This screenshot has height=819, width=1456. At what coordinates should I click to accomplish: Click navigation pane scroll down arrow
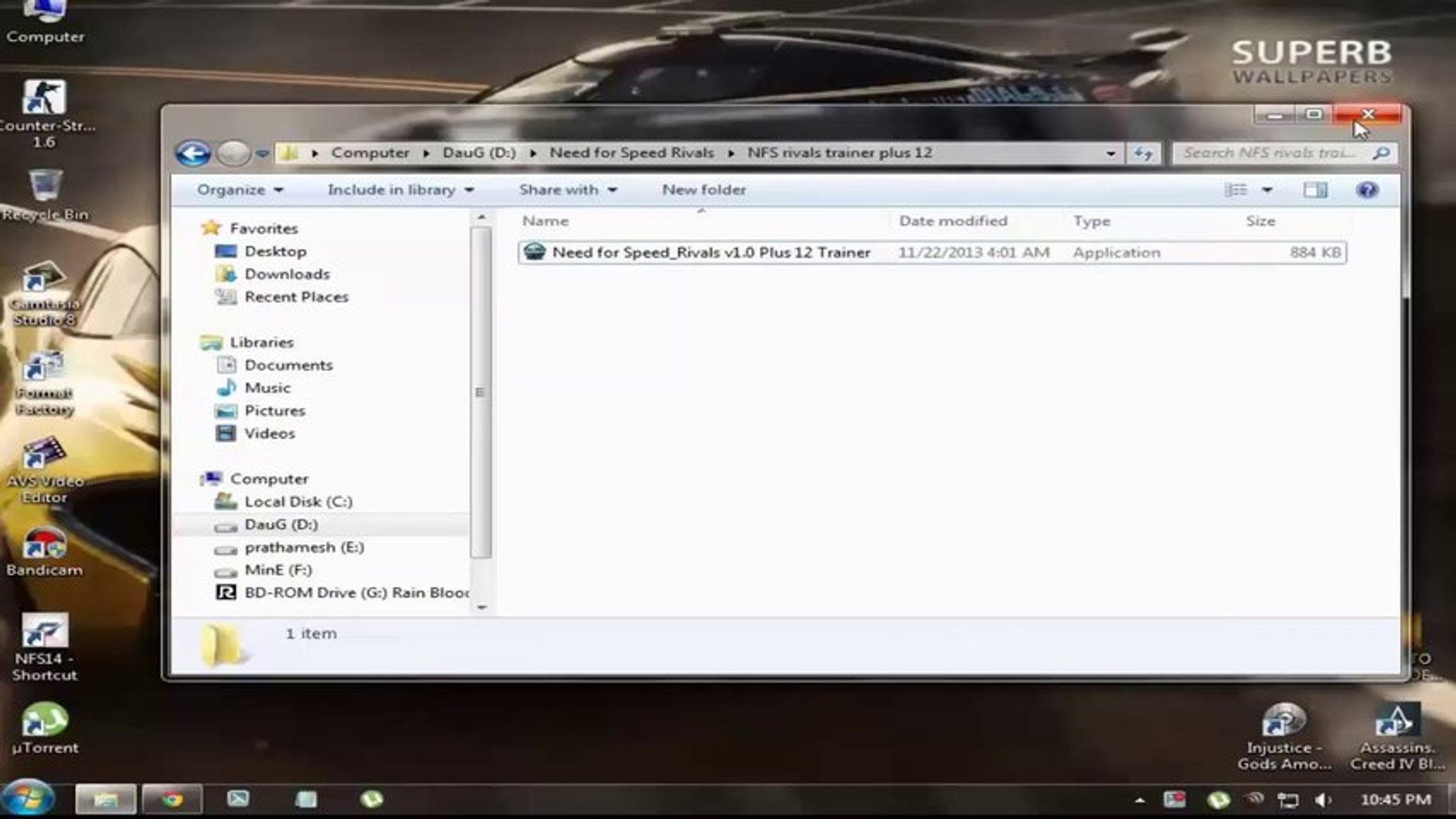click(481, 607)
